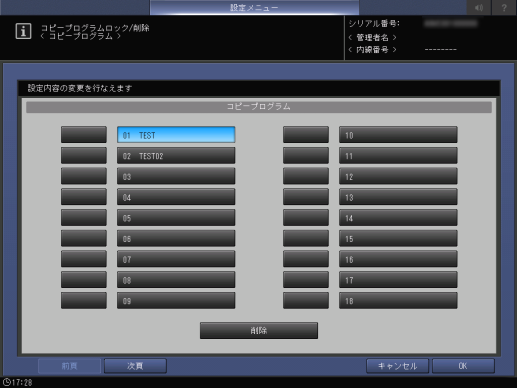Select copy program slot 11

coord(398,156)
